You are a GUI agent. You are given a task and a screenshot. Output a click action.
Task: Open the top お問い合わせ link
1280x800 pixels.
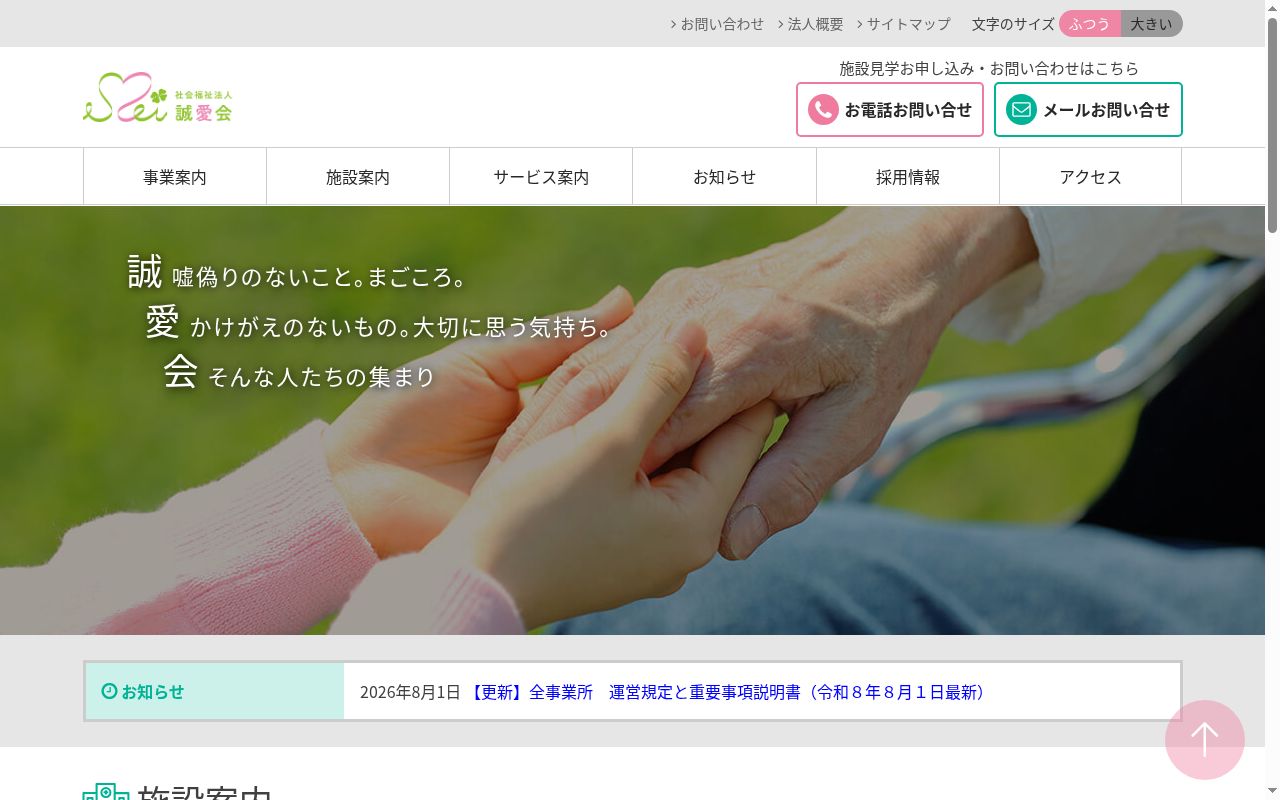722,24
